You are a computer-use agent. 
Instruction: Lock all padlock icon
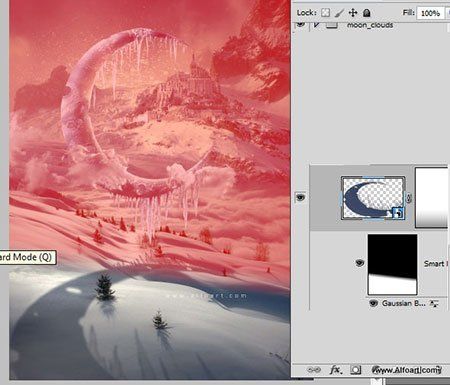coord(367,13)
